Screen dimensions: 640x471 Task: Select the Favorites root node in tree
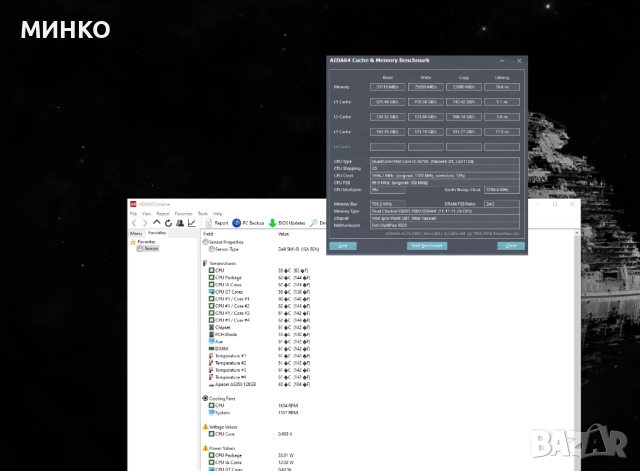(146, 241)
